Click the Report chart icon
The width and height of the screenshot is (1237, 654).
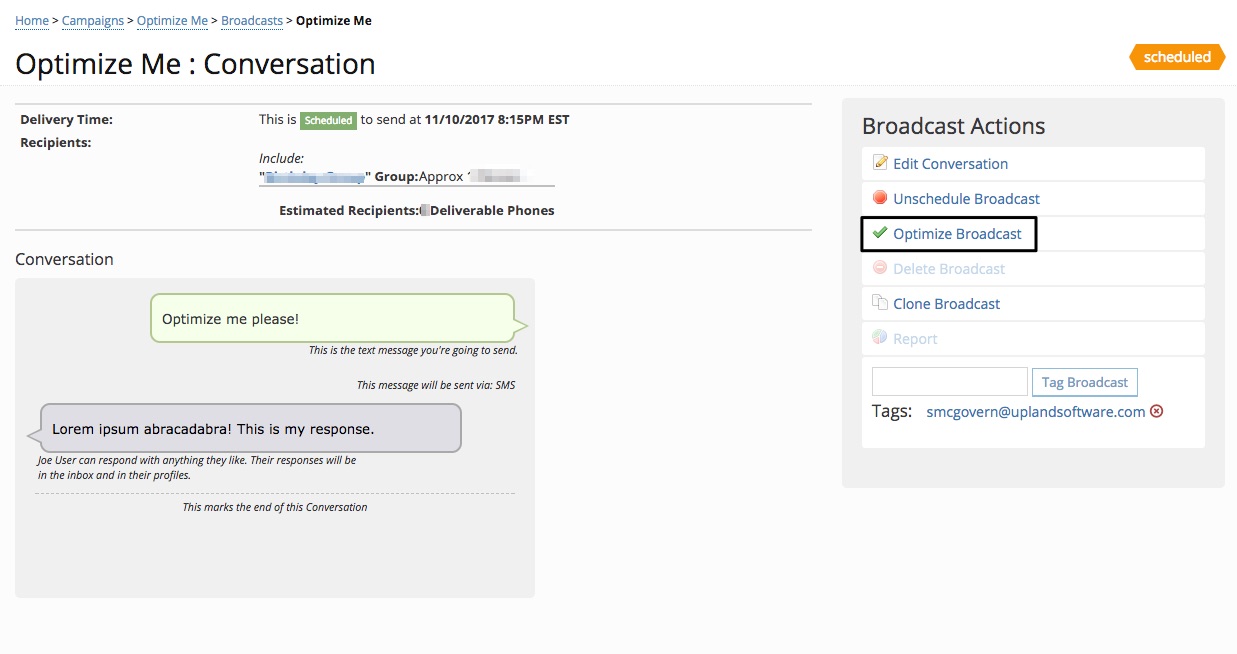880,338
